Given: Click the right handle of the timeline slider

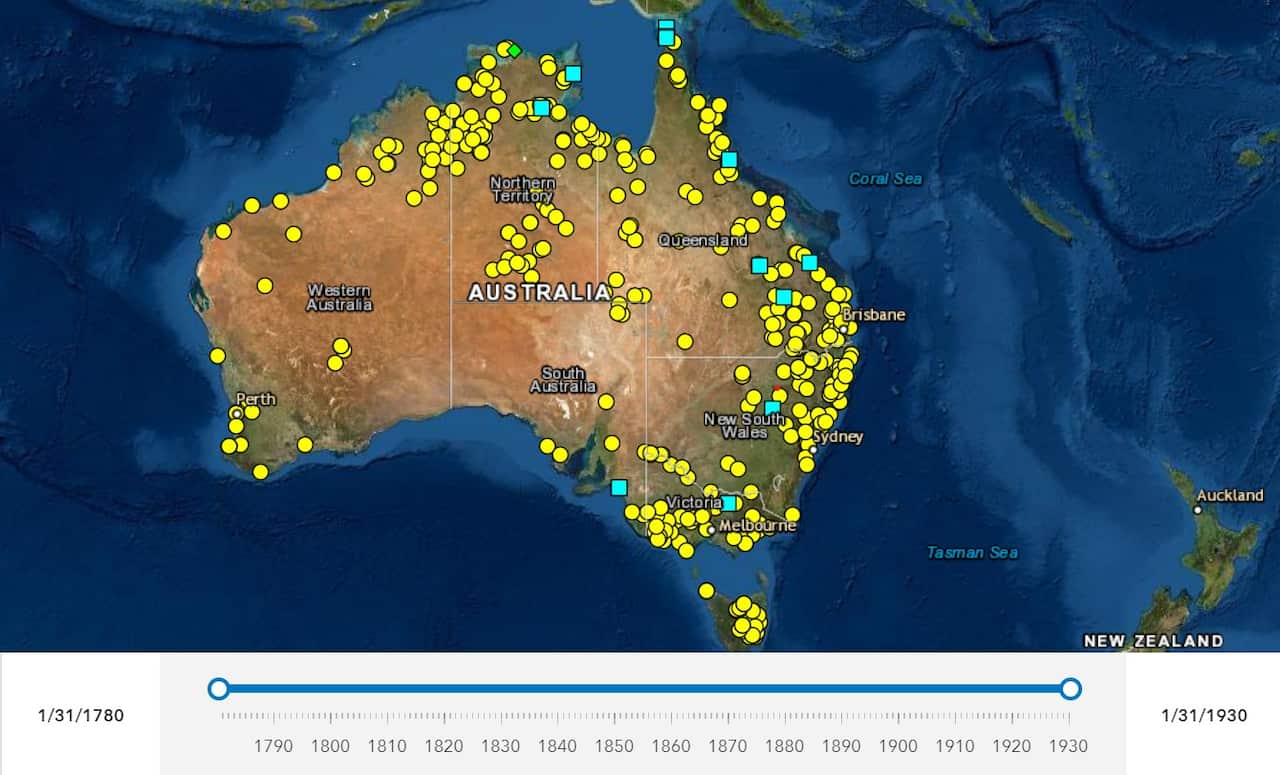Looking at the screenshot, I should click(x=1070, y=689).
